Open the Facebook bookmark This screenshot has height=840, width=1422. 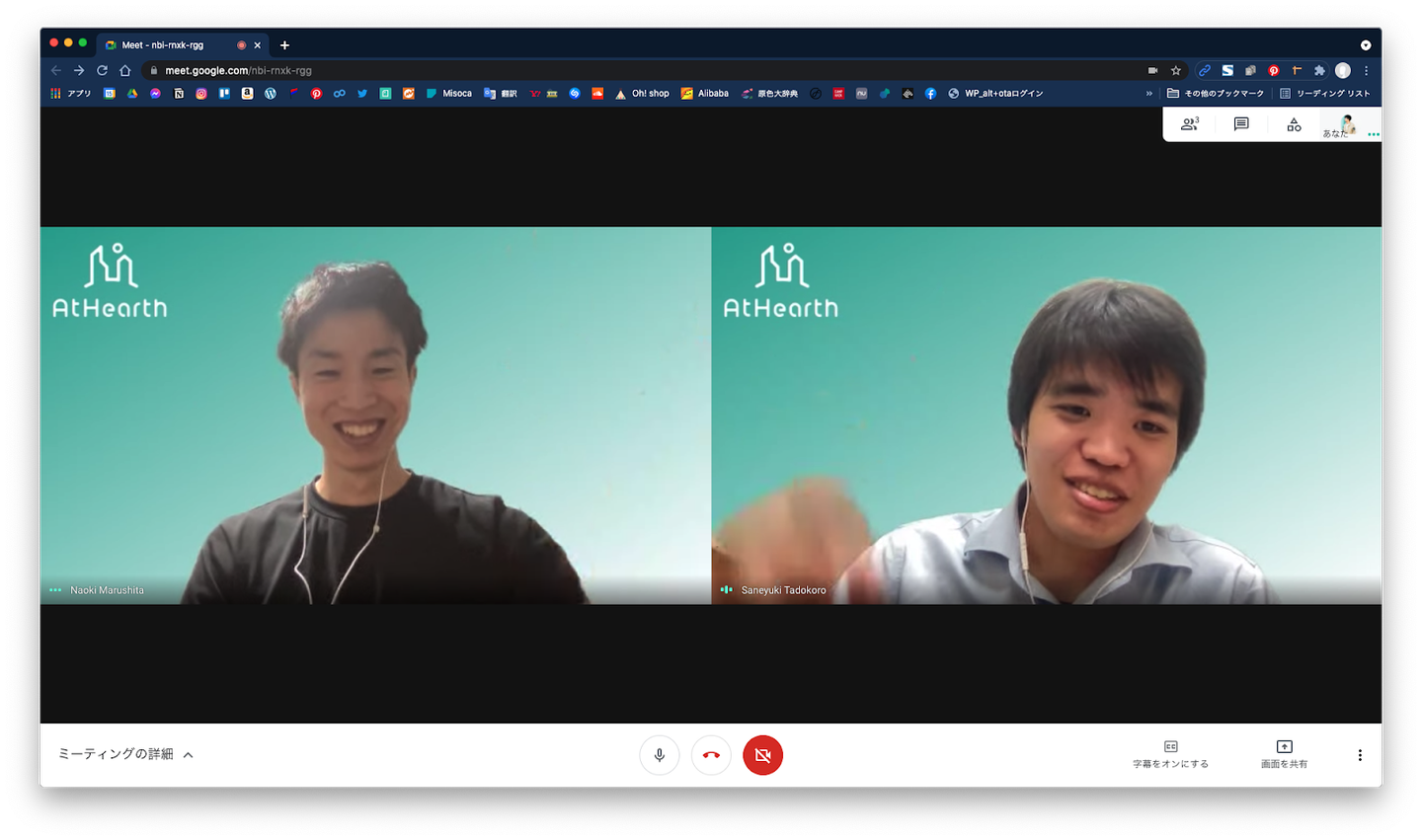(x=930, y=94)
